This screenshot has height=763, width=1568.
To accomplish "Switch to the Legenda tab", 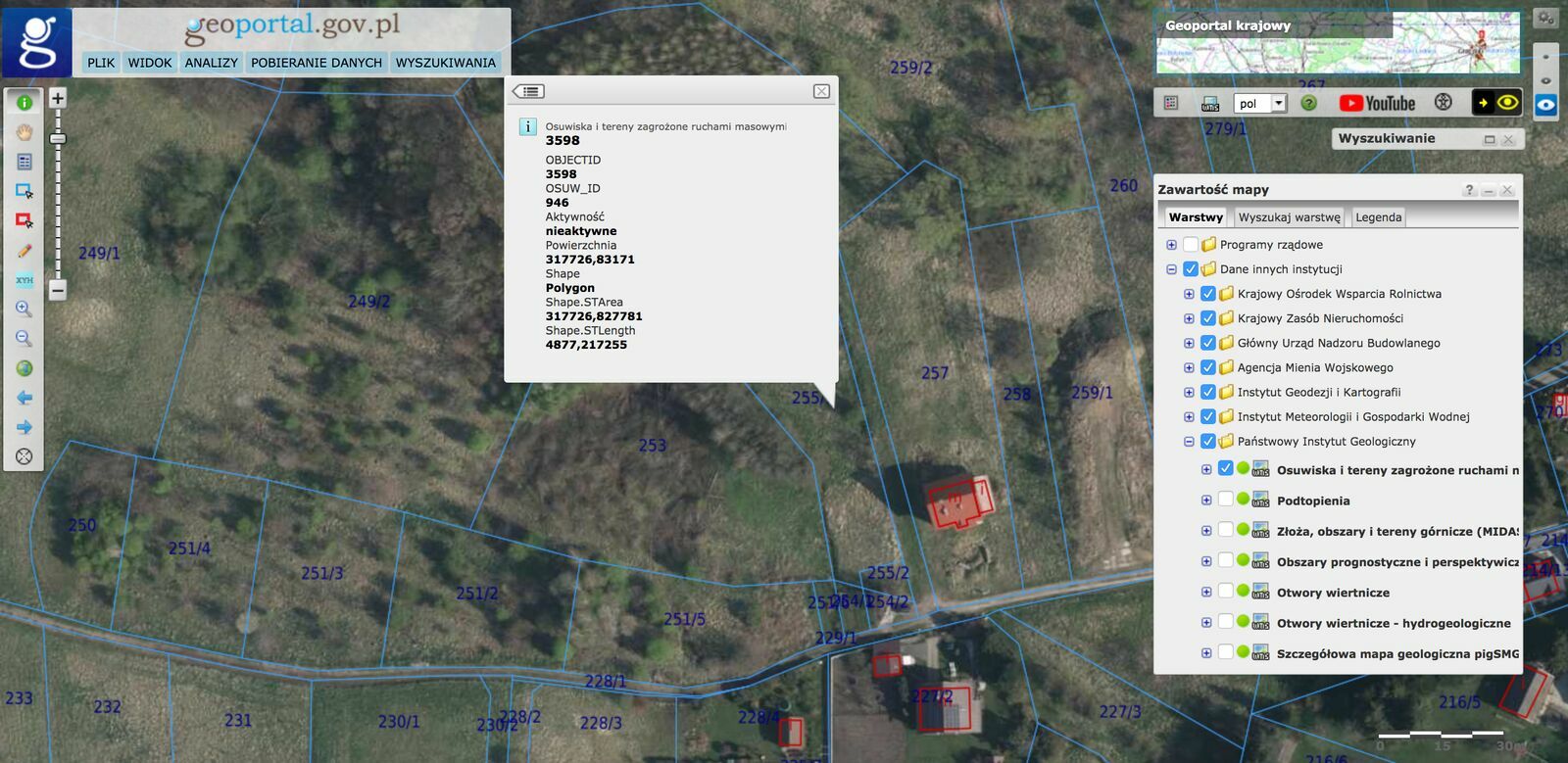I will pos(1378,217).
